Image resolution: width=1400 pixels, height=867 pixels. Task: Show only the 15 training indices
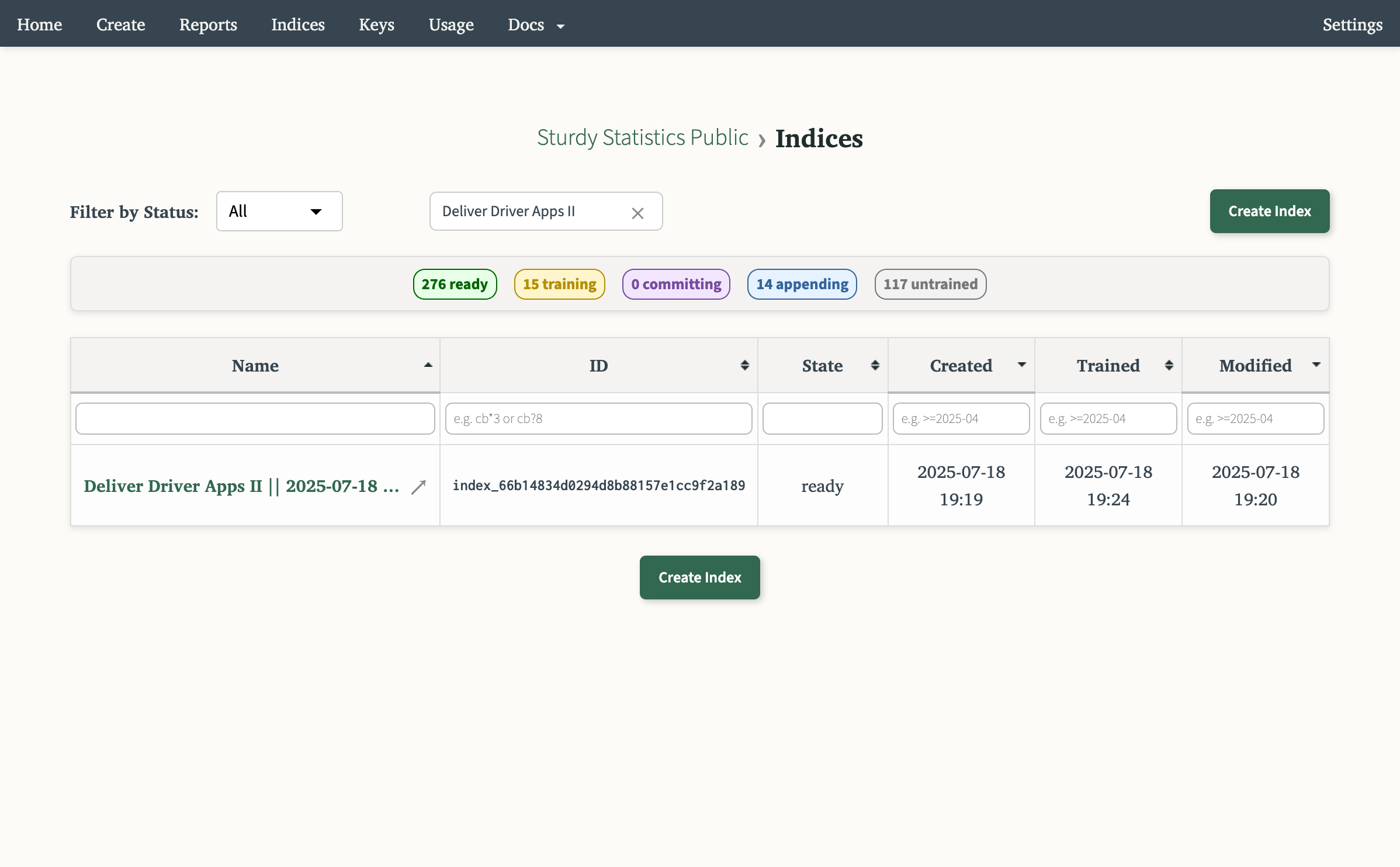[x=559, y=284]
